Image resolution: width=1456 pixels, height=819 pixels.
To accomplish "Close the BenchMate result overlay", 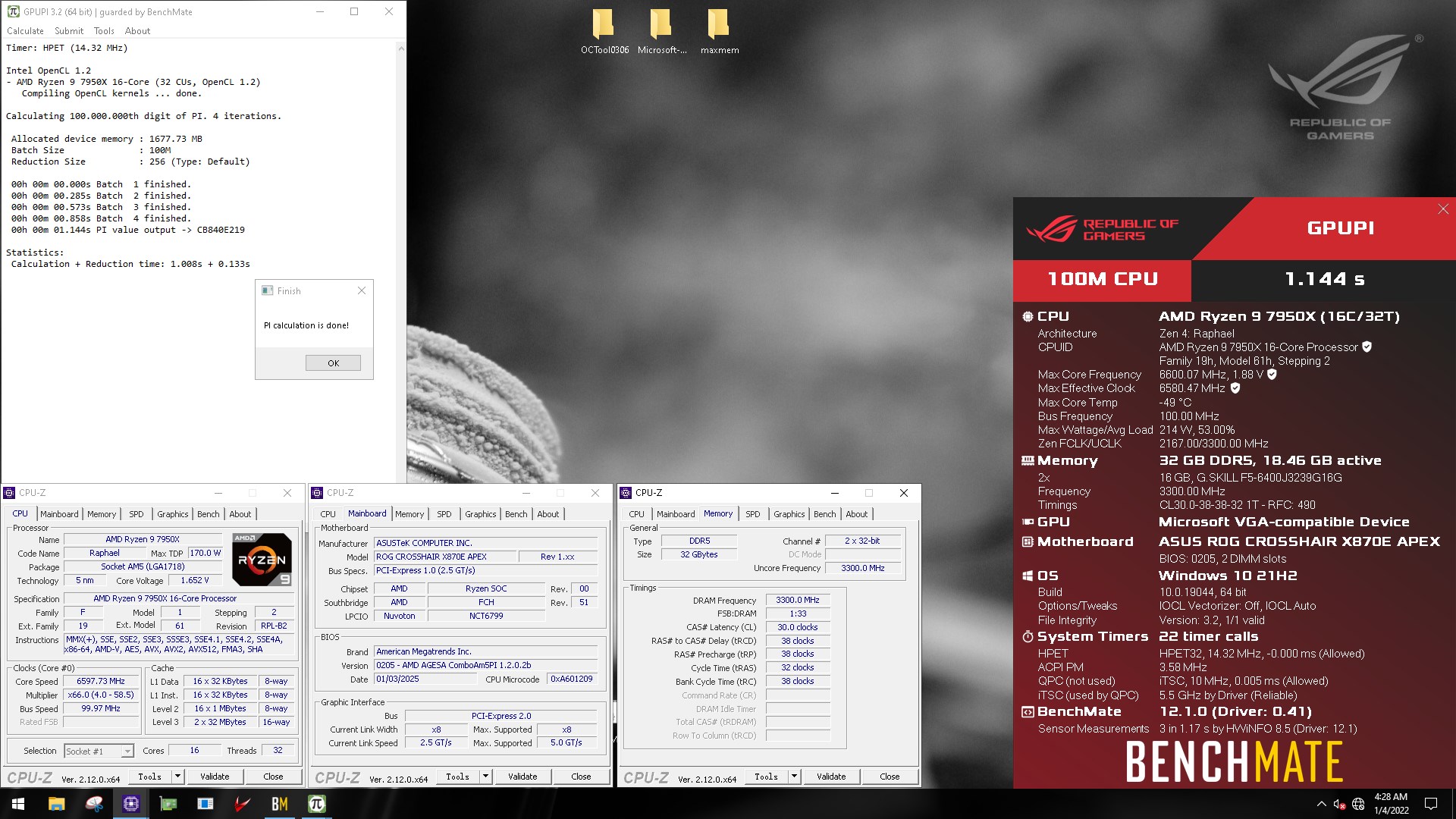I will tap(1443, 209).
